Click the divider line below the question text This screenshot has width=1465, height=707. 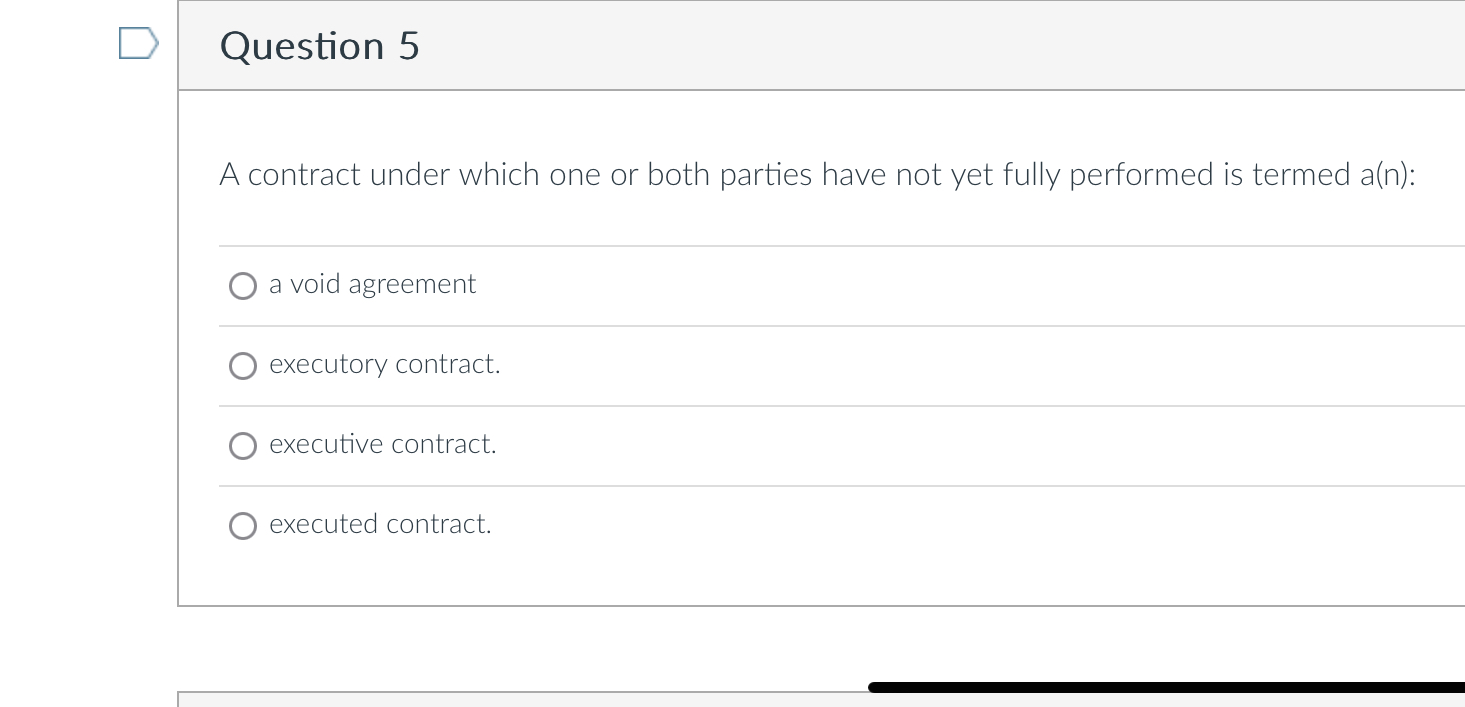(x=816, y=246)
